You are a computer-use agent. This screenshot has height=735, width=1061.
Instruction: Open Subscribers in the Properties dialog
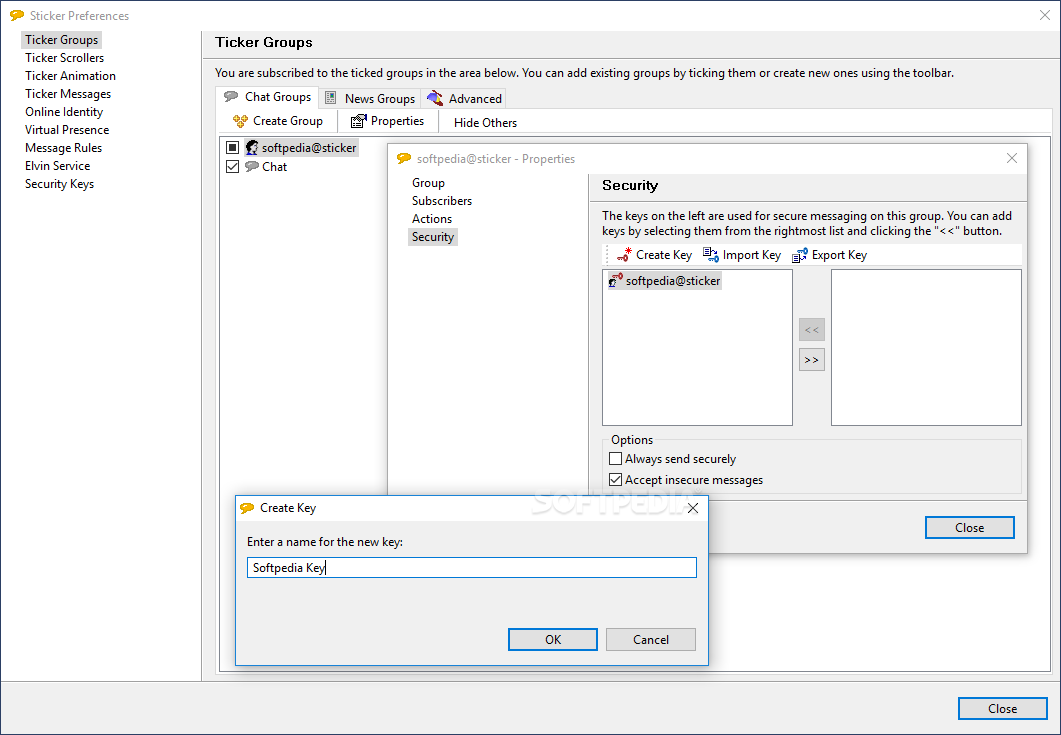click(442, 201)
